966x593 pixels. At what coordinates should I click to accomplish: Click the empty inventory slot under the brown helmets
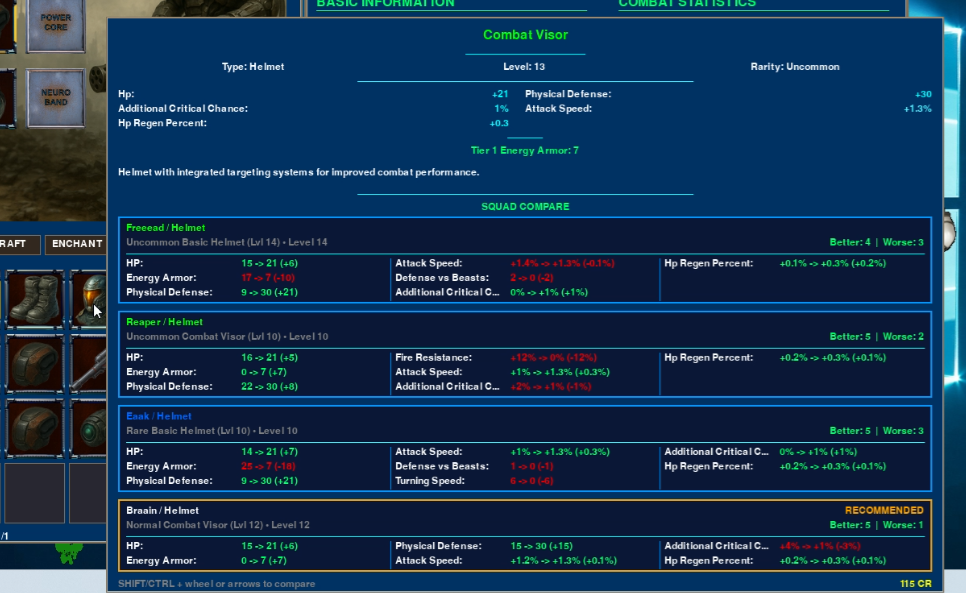(x=35, y=493)
